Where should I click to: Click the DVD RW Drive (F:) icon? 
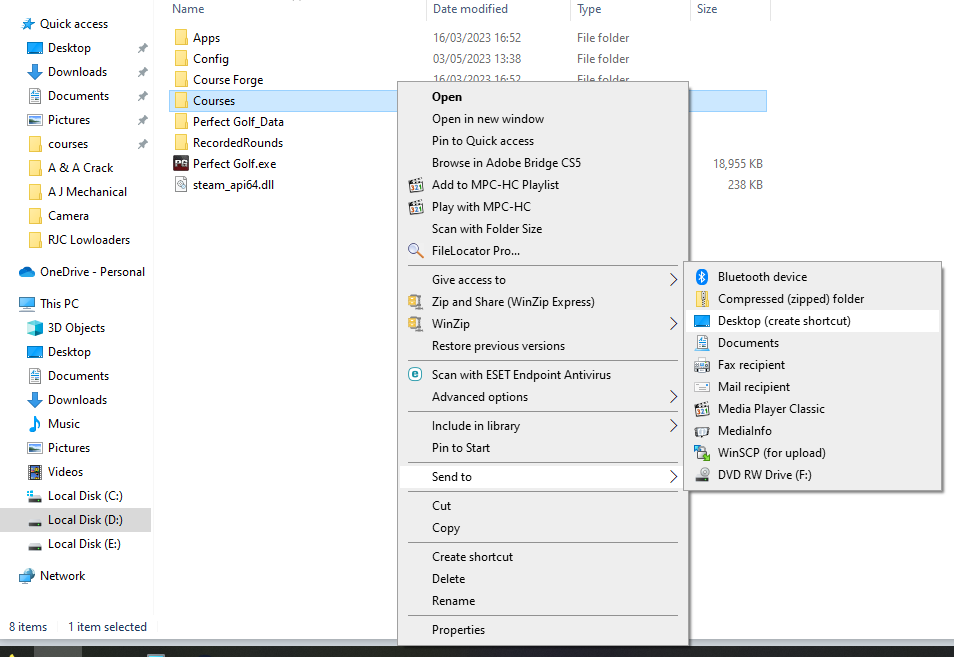[702, 475]
